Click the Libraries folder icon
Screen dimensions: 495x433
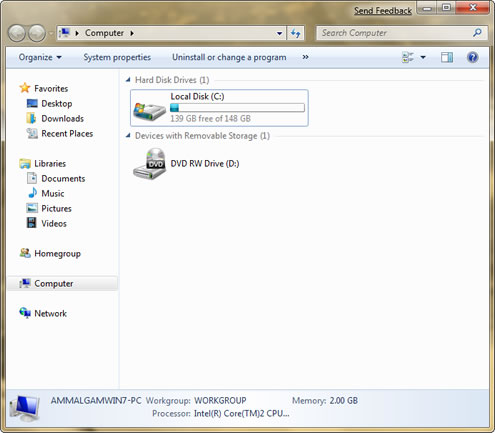coord(25,163)
